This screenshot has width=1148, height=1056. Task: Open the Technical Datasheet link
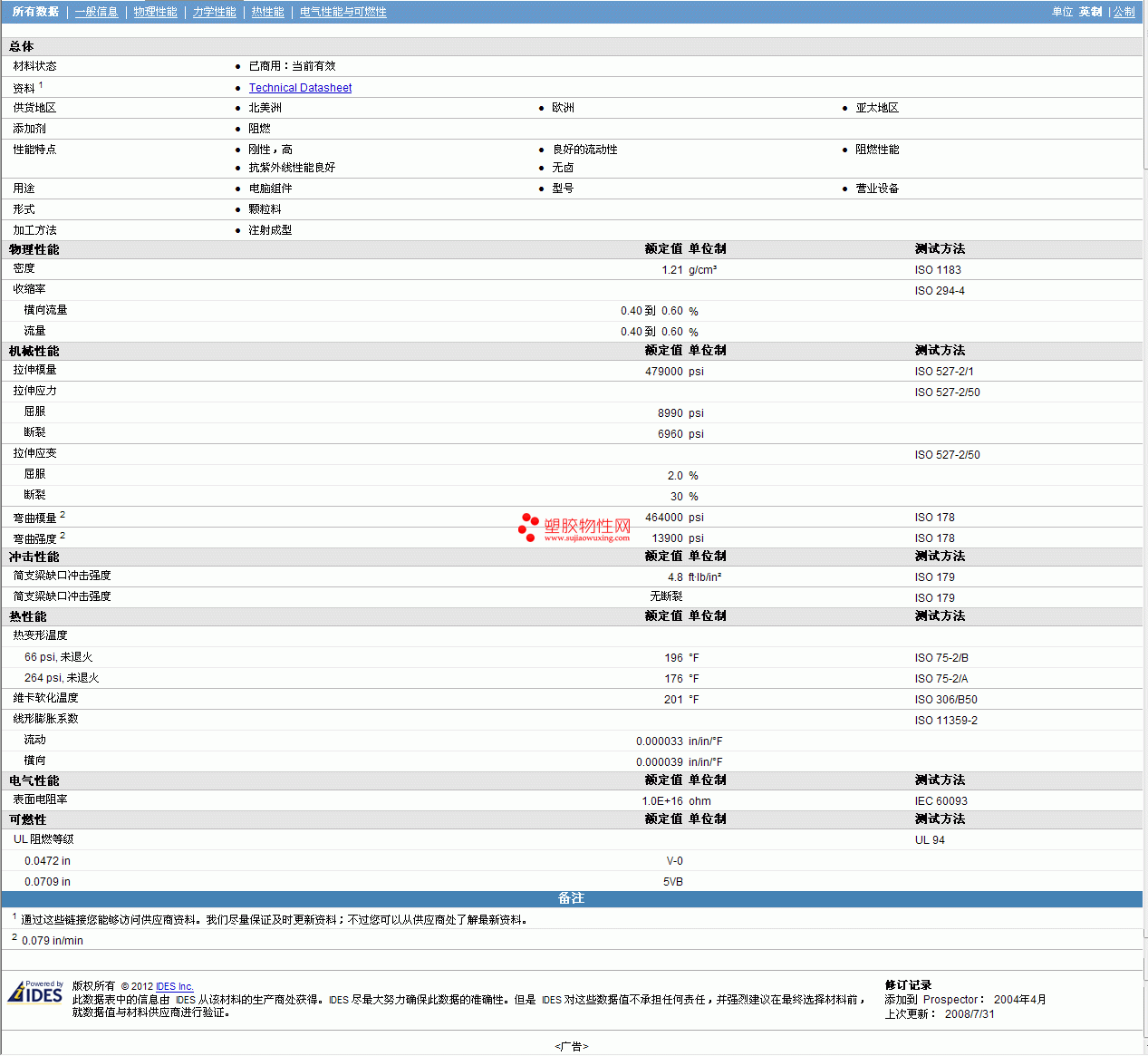[300, 88]
